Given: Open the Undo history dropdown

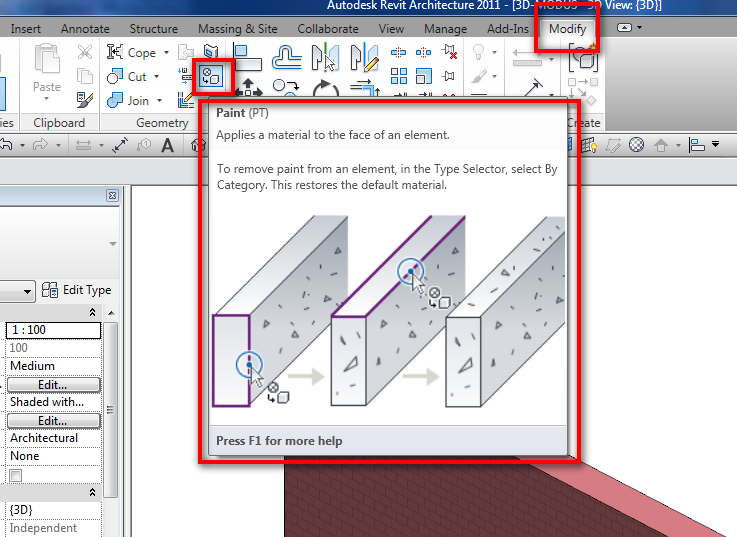Looking at the screenshot, I should tap(22, 145).
